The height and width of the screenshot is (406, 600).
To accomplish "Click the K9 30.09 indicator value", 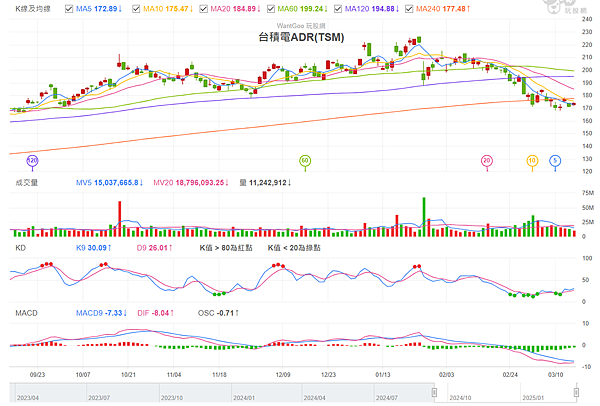I will (x=94, y=248).
